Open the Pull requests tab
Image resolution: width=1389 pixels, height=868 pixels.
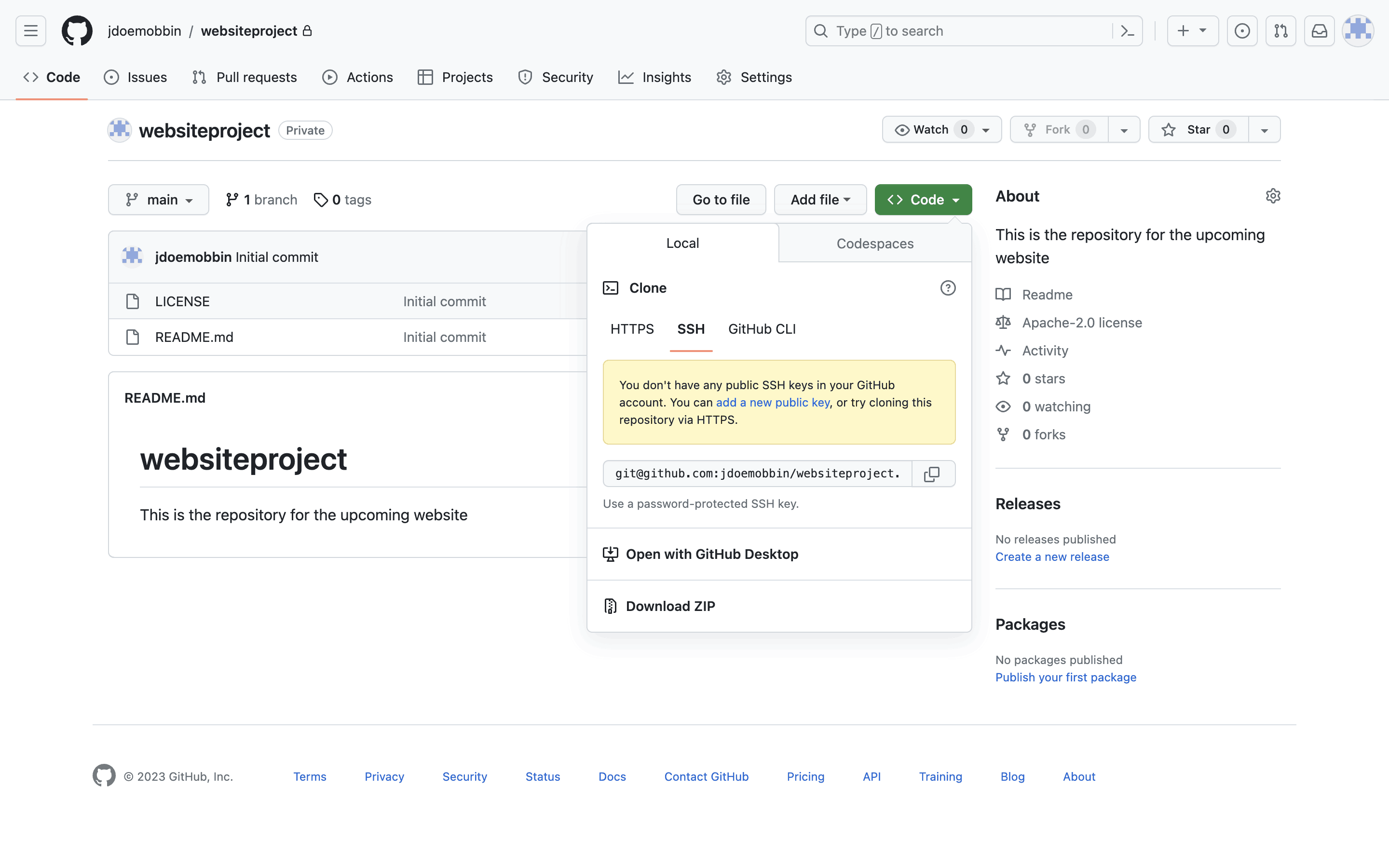click(245, 77)
